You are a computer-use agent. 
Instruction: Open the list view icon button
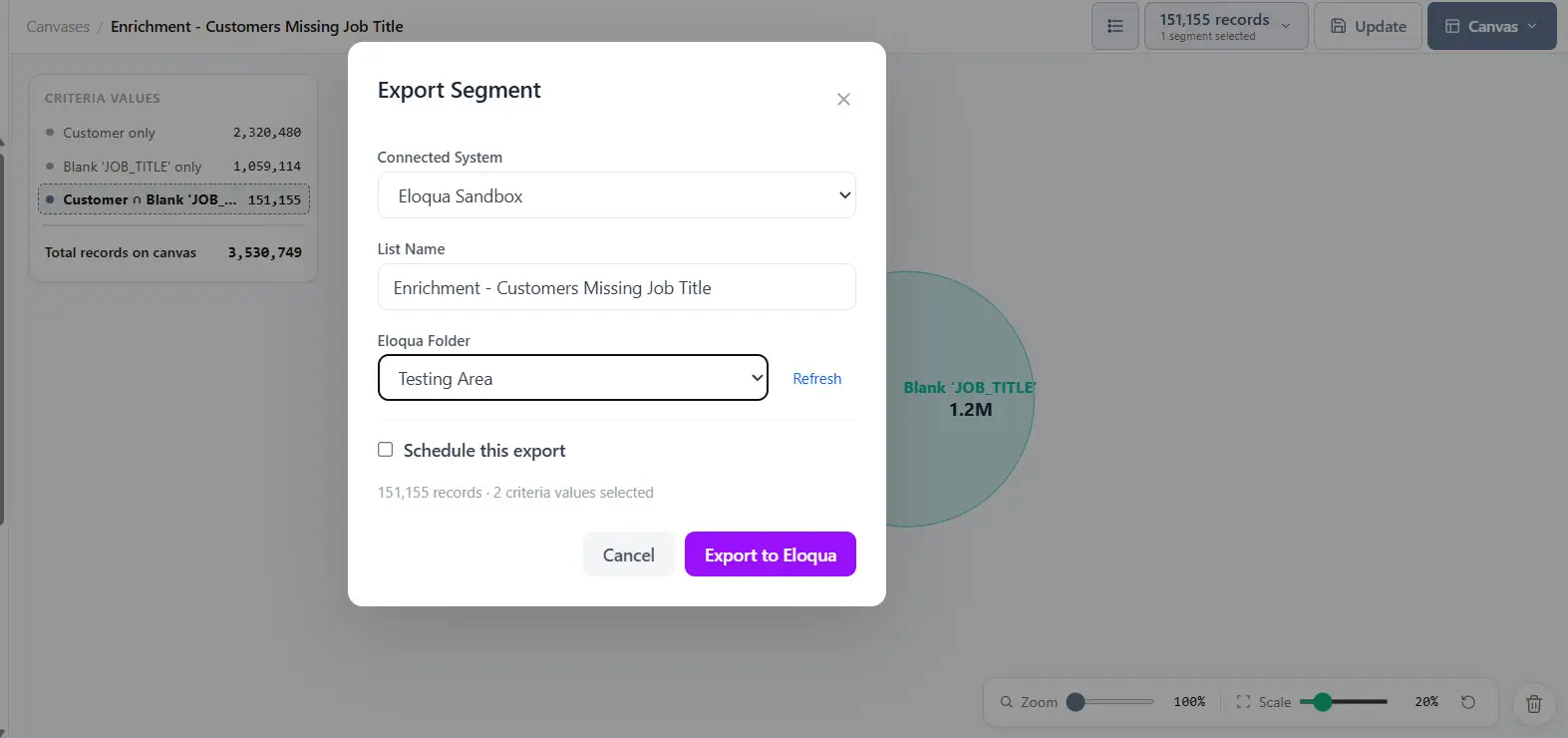(1114, 26)
